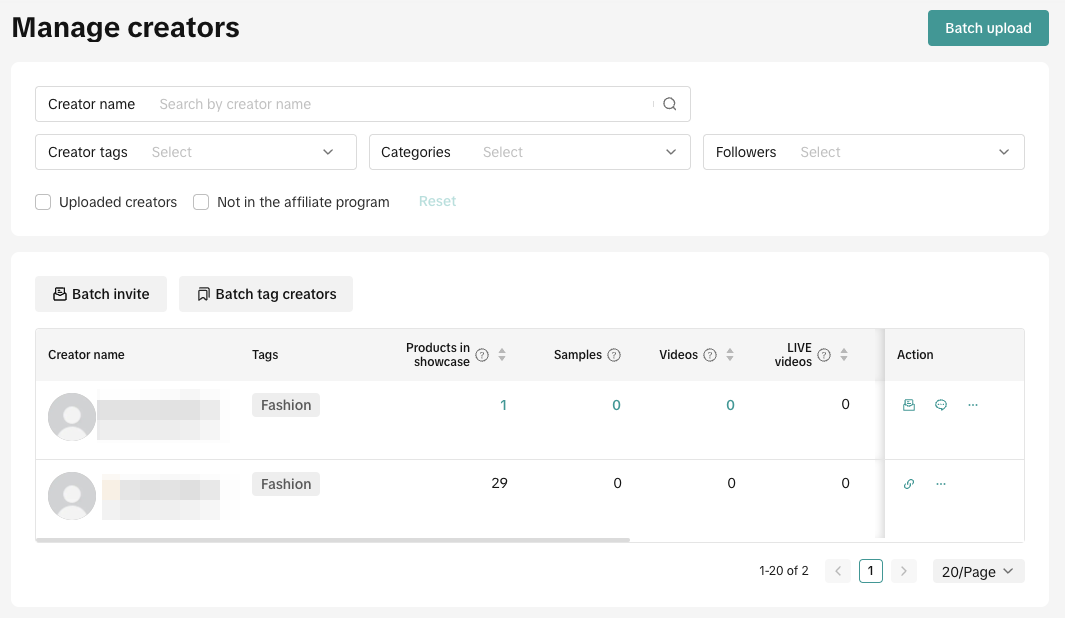Toggle Not in the affiliate program checkbox
Viewport: 1065px width, 618px height.
click(201, 202)
